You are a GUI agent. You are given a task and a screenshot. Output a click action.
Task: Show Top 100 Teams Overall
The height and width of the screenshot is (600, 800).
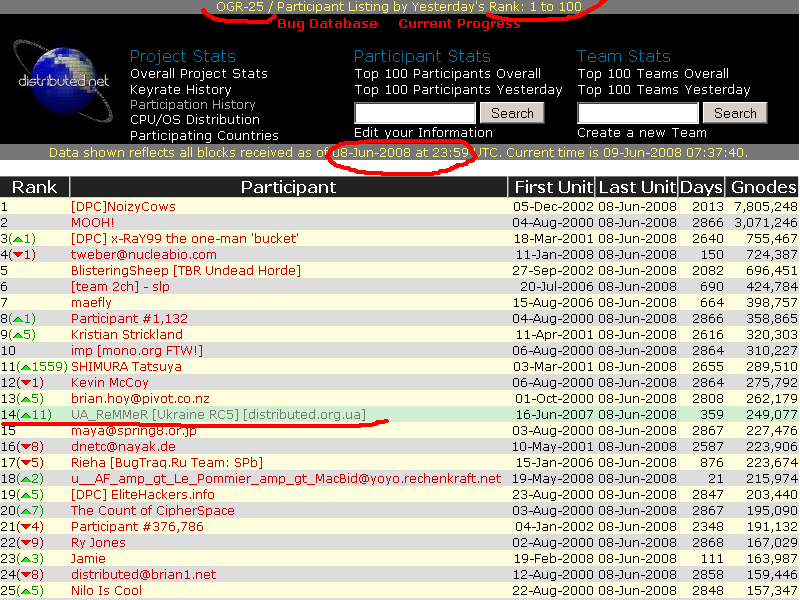click(x=653, y=73)
